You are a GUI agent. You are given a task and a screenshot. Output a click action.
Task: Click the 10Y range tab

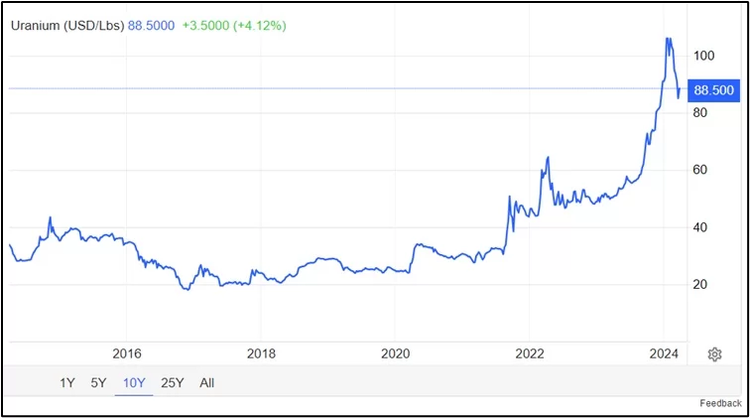pyautogui.click(x=131, y=382)
